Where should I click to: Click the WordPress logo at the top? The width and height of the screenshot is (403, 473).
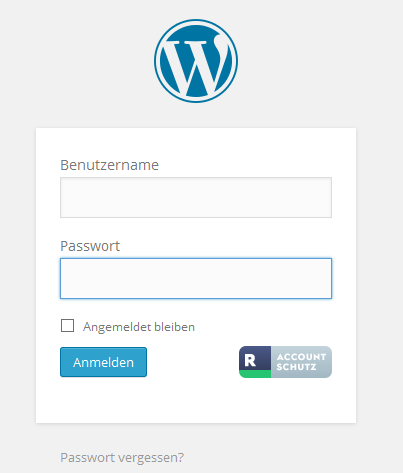coord(196,61)
